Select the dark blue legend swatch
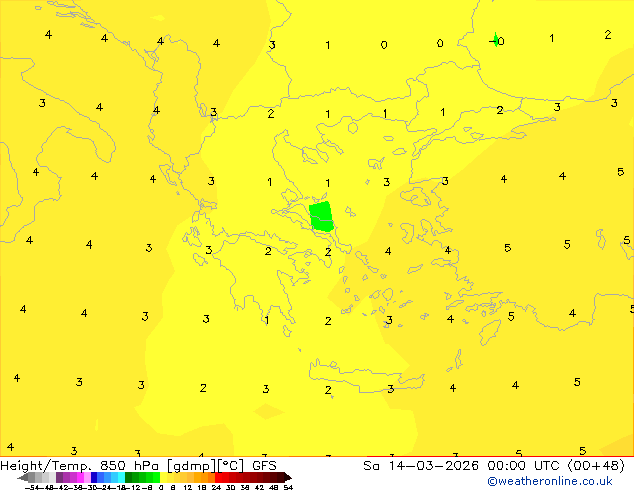The image size is (634, 490). click(x=94, y=477)
